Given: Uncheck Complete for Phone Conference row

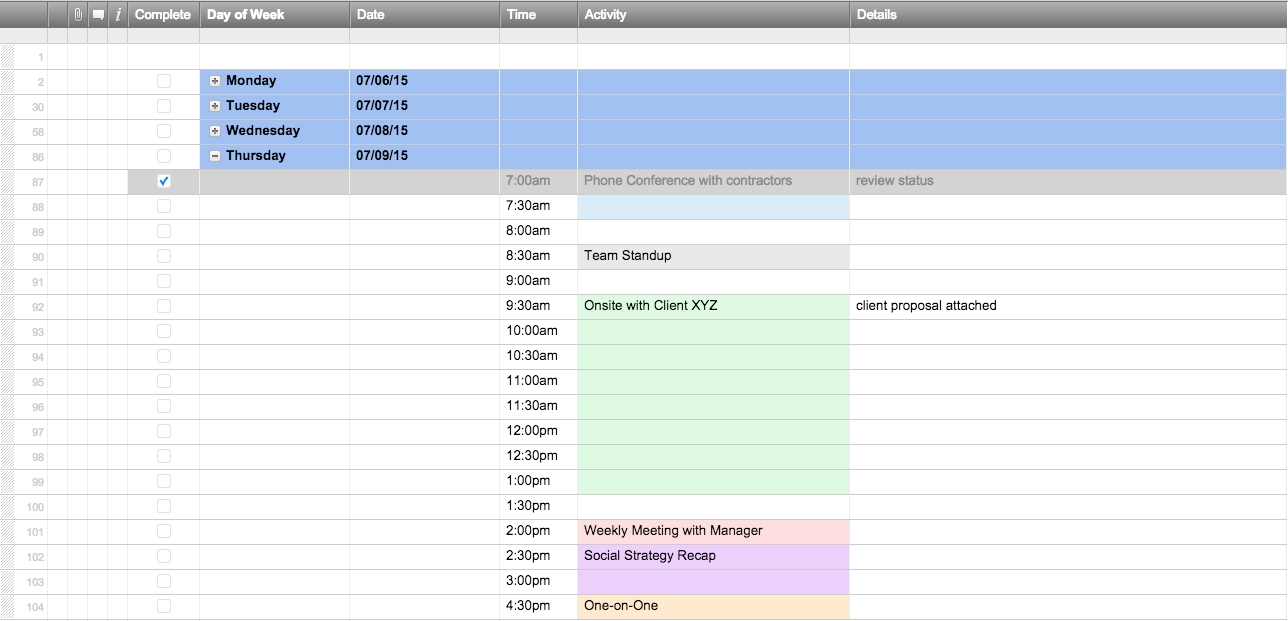Looking at the screenshot, I should coord(163,181).
